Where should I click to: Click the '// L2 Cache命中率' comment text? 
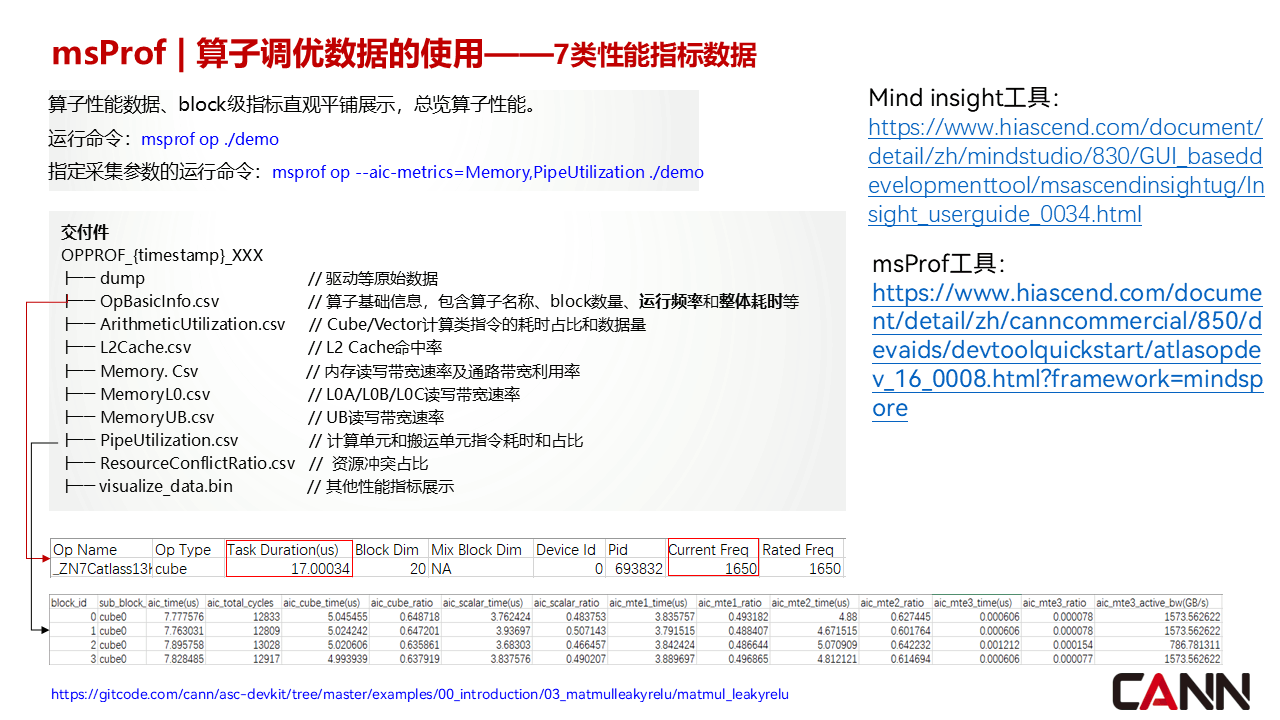click(x=375, y=347)
